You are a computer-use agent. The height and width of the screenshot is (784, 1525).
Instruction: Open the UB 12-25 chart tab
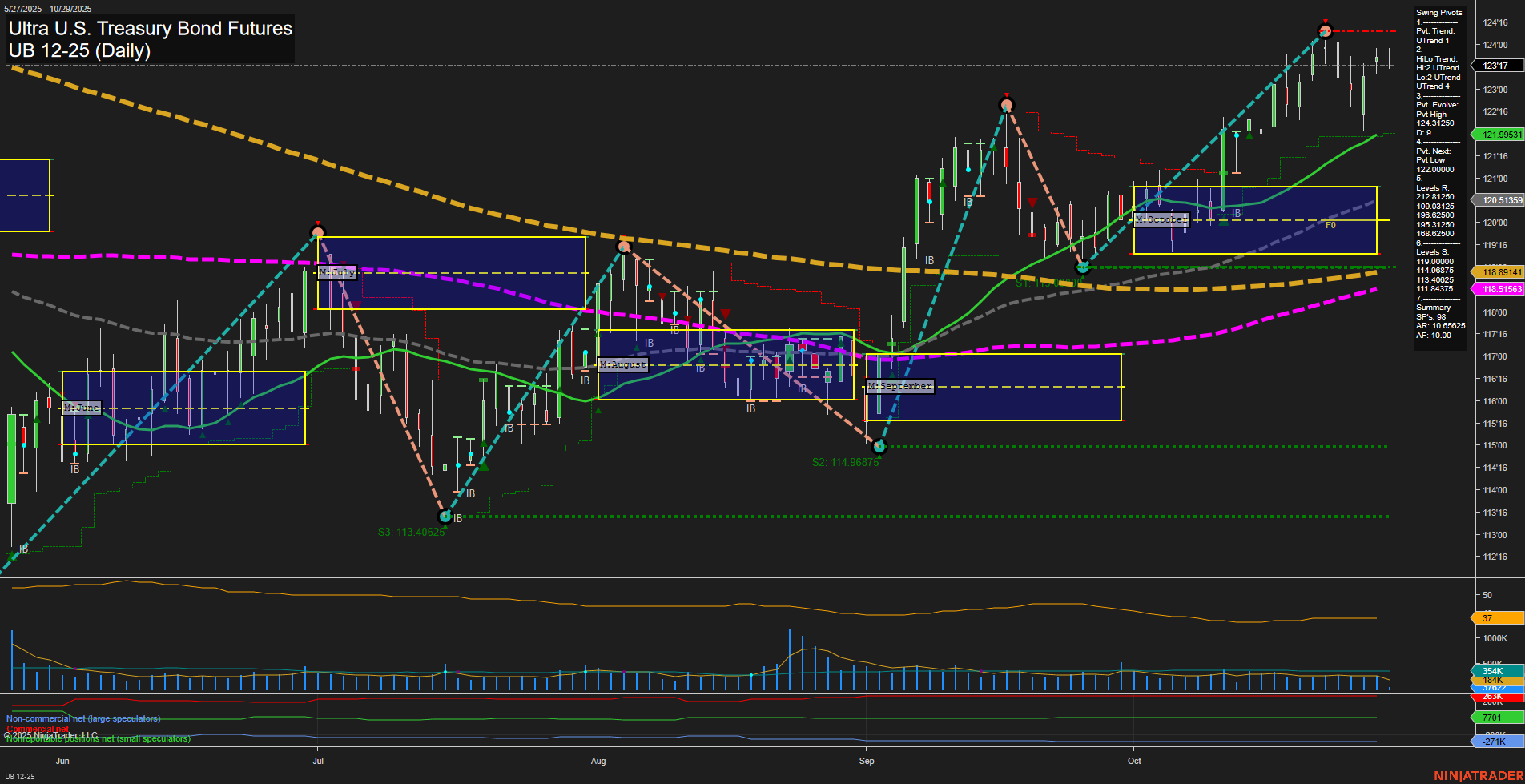(x=20, y=776)
